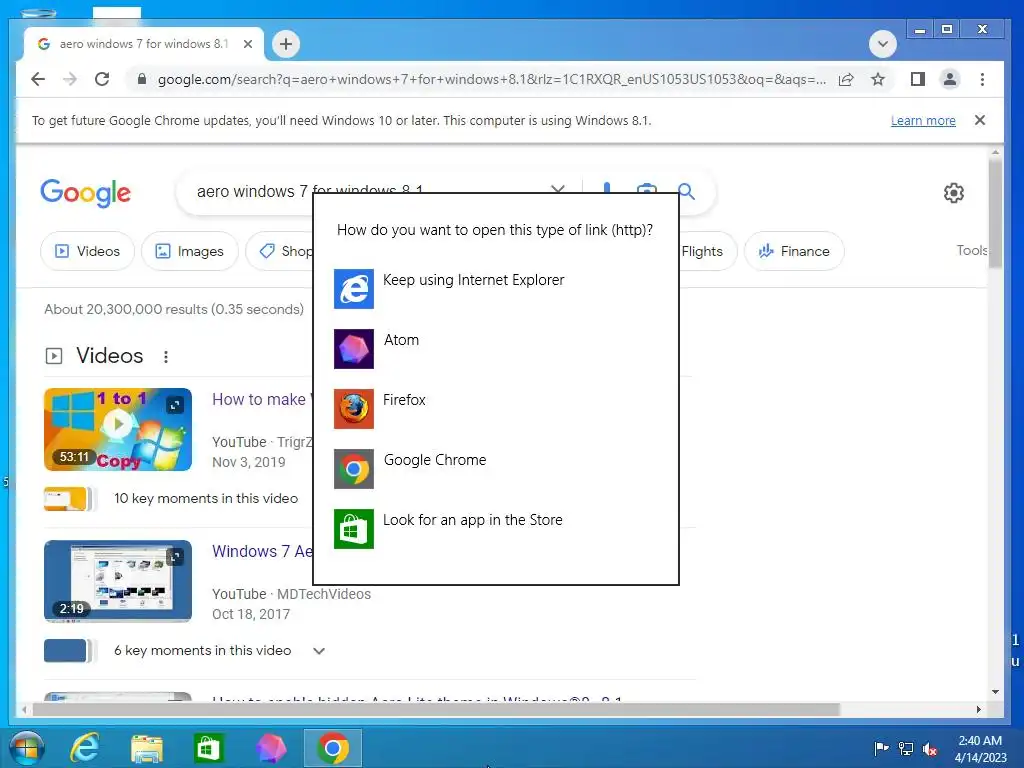Image resolution: width=1024 pixels, height=768 pixels.
Task: Search by image using the camera icon
Action: tap(647, 189)
